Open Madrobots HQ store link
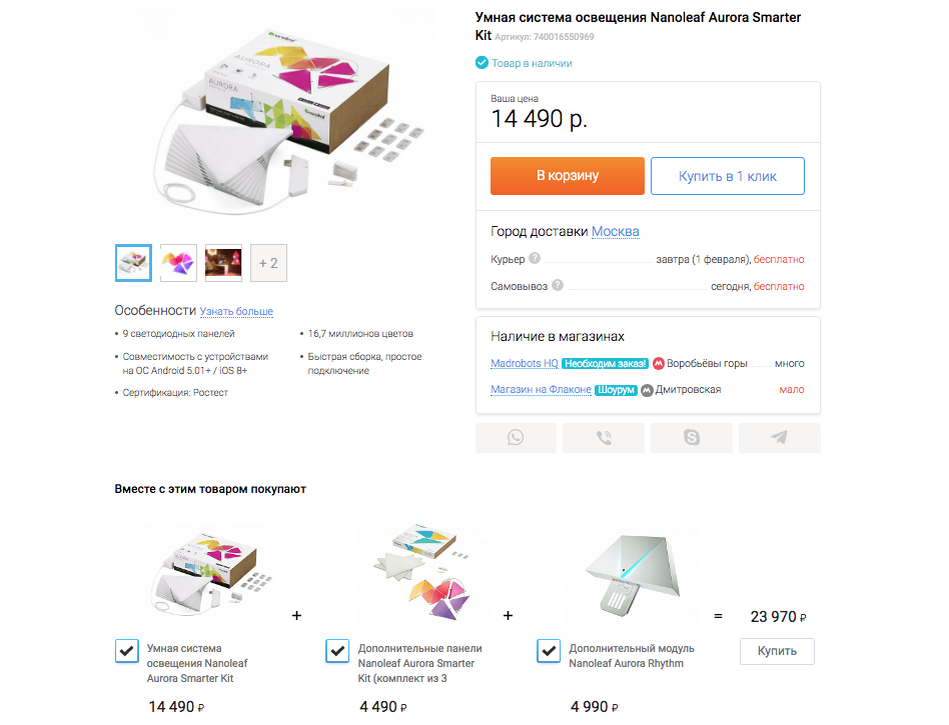The width and height of the screenshot is (949, 725). [x=524, y=363]
